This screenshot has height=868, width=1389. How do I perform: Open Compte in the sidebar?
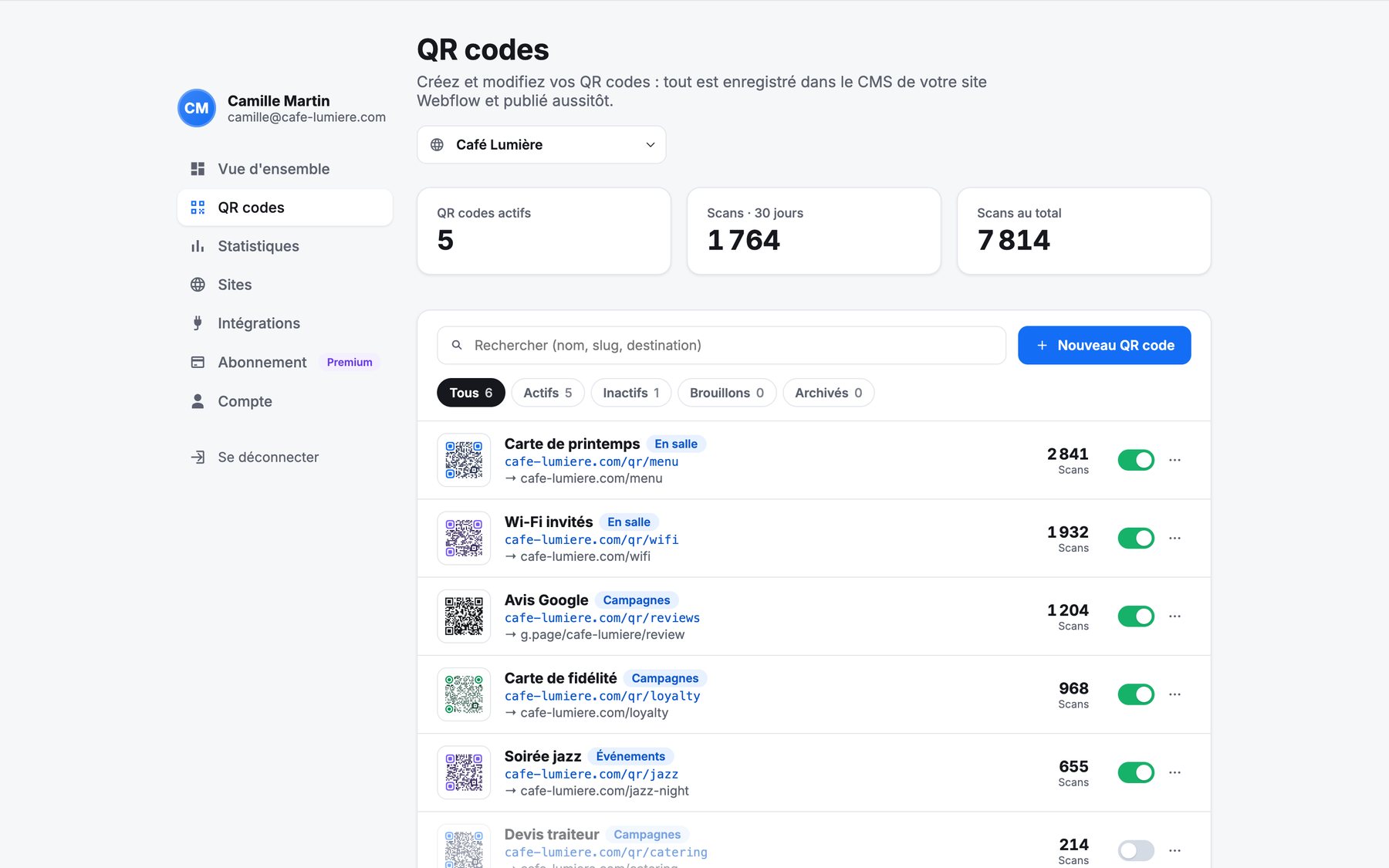[285, 401]
